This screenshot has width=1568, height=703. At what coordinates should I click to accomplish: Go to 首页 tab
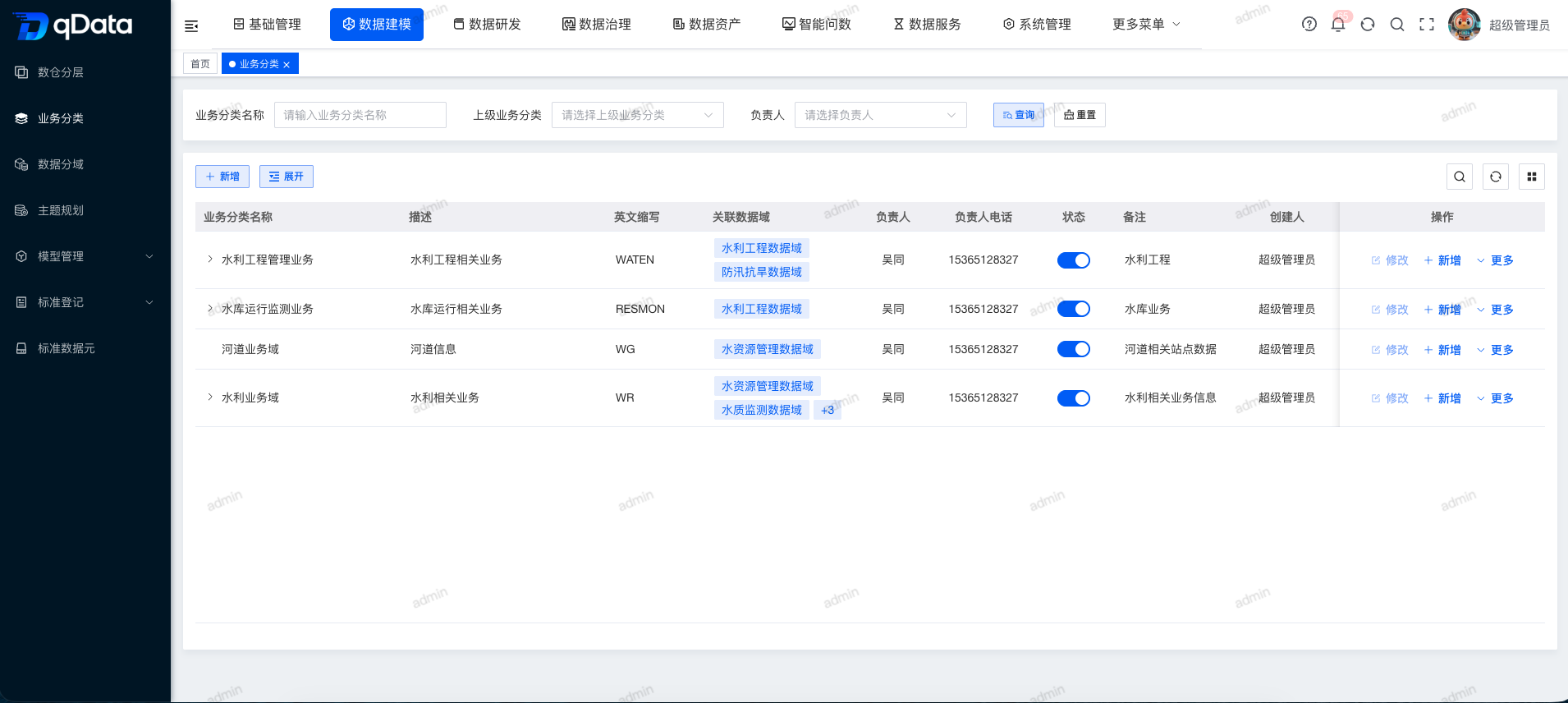click(x=200, y=64)
